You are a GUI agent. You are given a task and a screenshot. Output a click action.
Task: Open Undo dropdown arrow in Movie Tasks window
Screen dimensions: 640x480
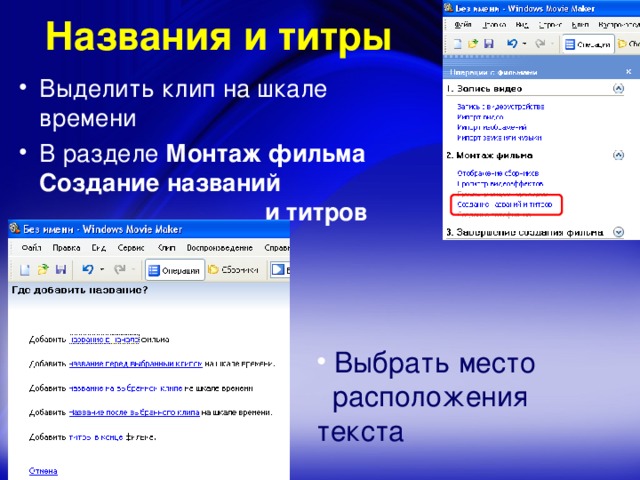(524, 43)
